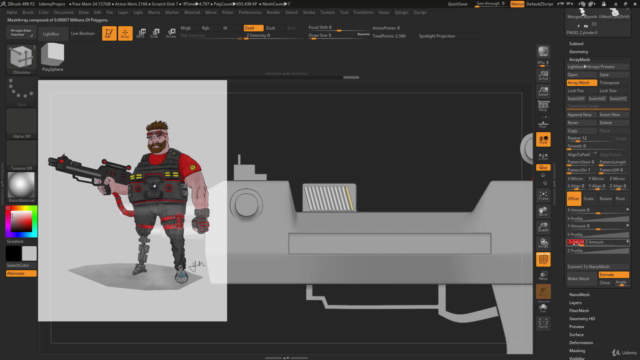Toggle the X Mirror button

(576, 178)
